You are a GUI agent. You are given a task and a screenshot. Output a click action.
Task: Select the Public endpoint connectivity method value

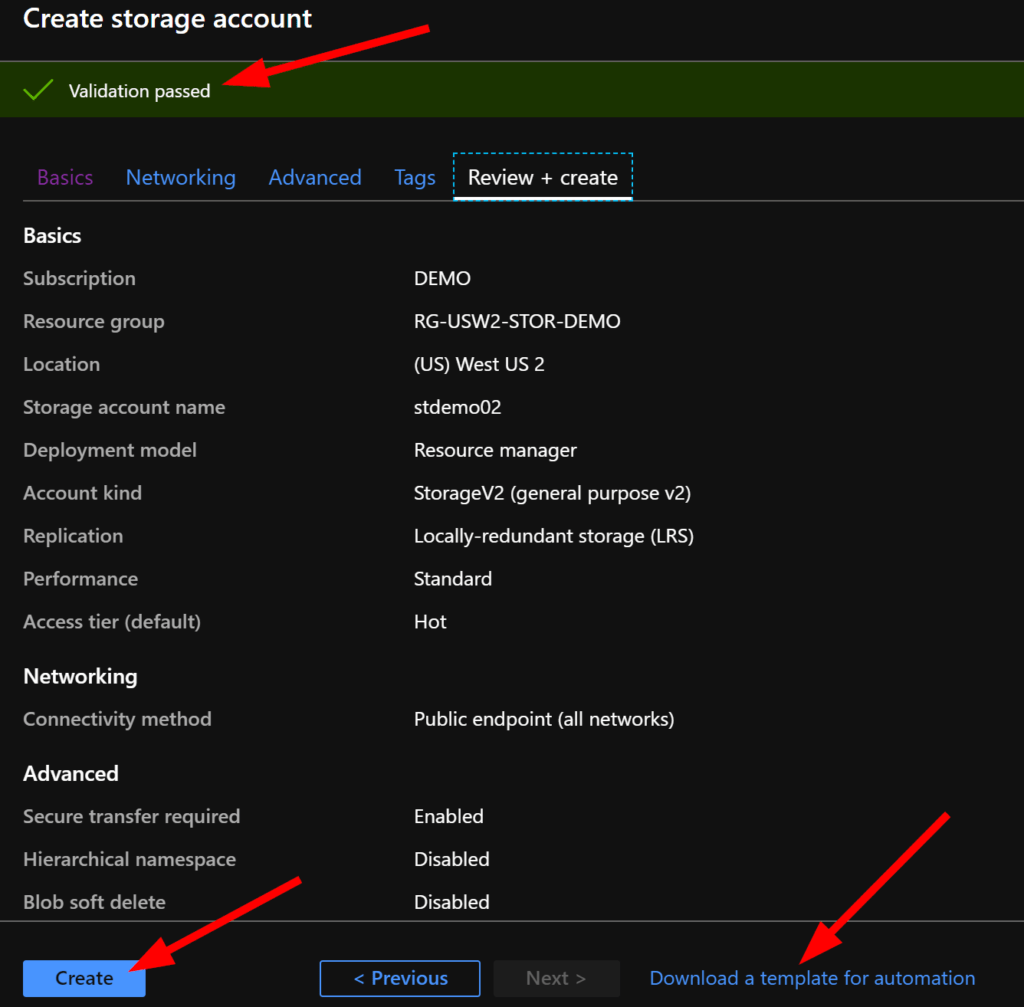543,718
